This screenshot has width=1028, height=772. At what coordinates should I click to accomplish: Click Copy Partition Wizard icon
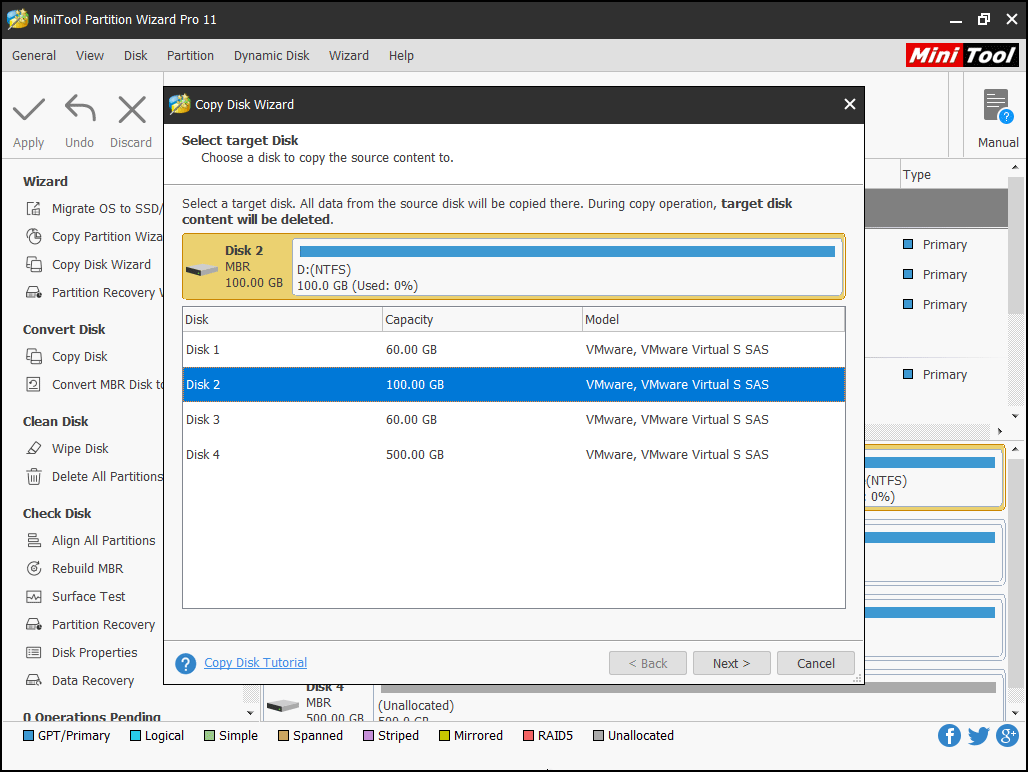(x=33, y=237)
